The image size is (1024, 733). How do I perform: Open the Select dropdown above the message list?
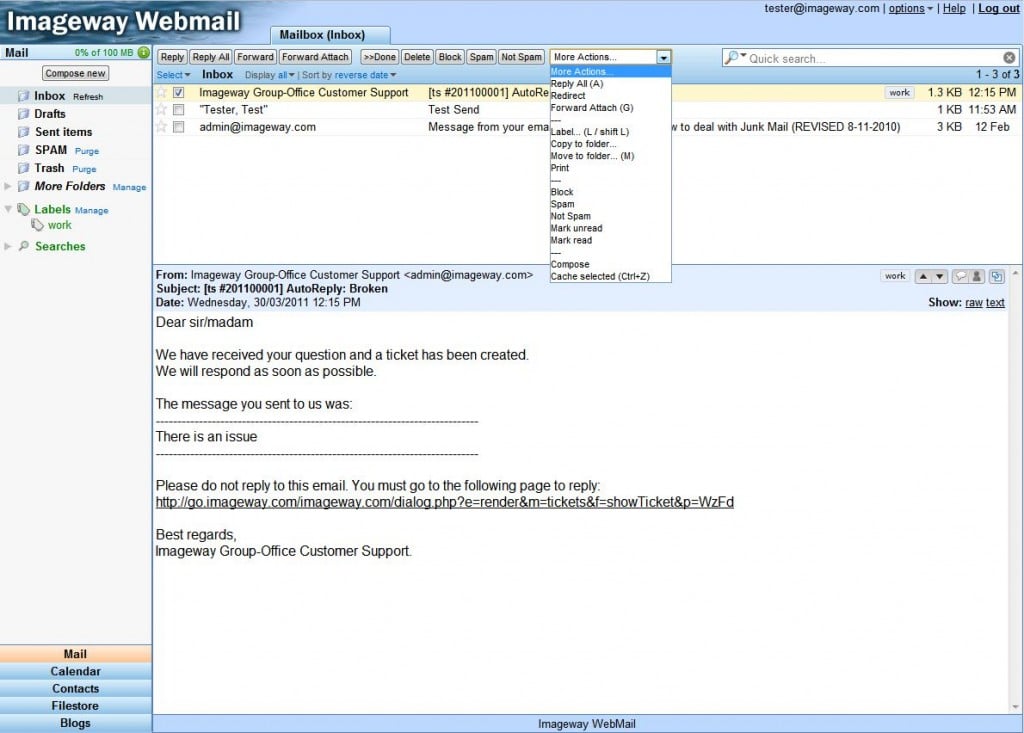(173, 74)
